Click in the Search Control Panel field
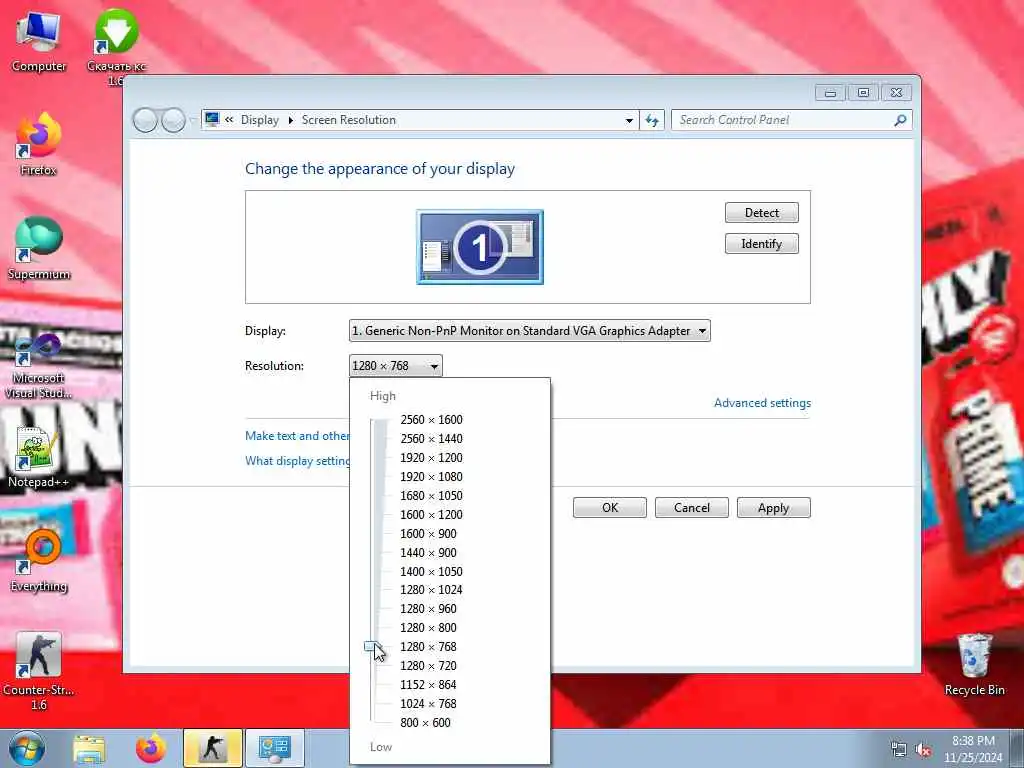The image size is (1024, 768). click(782, 120)
